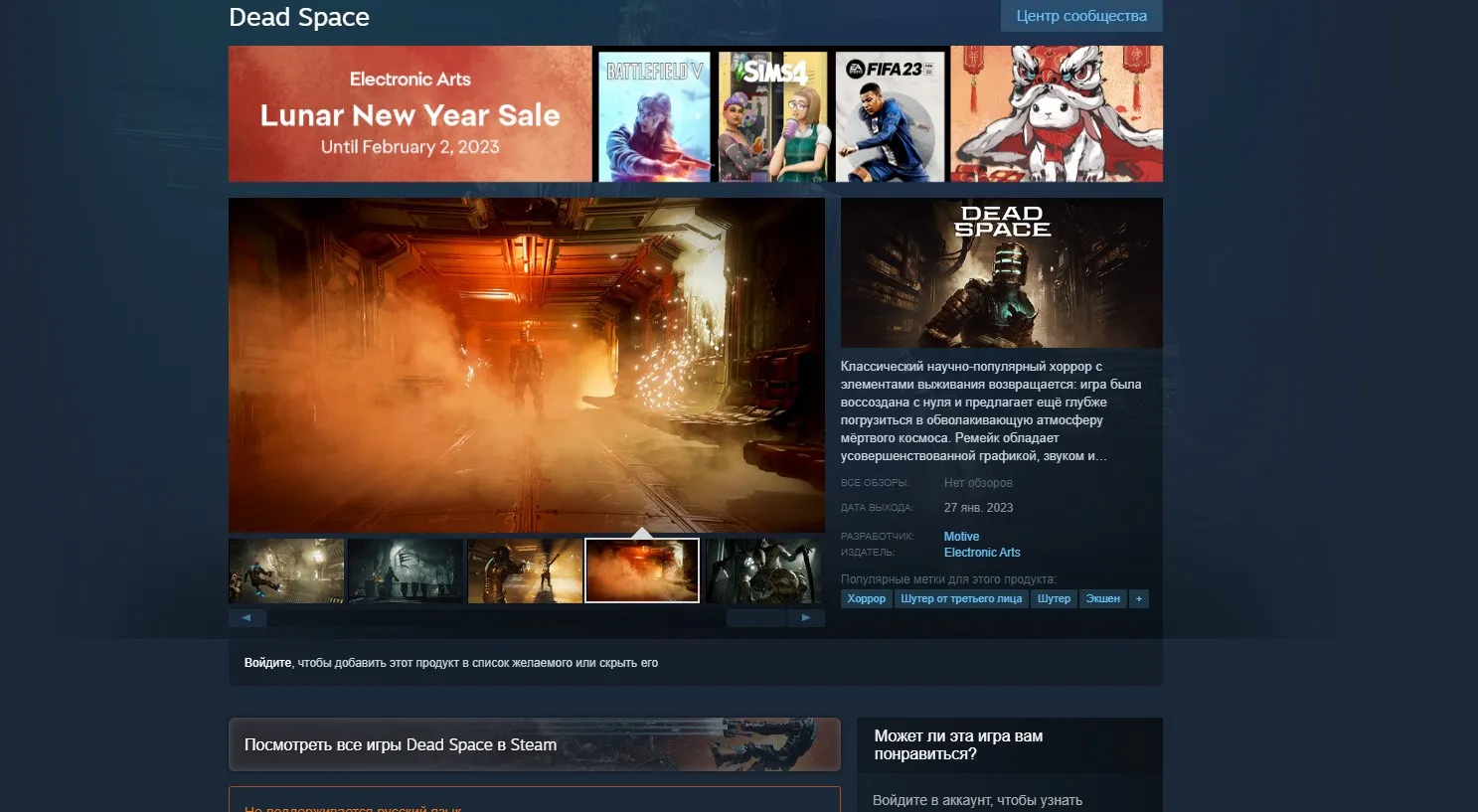The image size is (1478, 812).
Task: Open publisher Electronic Arts link
Action: (982, 553)
